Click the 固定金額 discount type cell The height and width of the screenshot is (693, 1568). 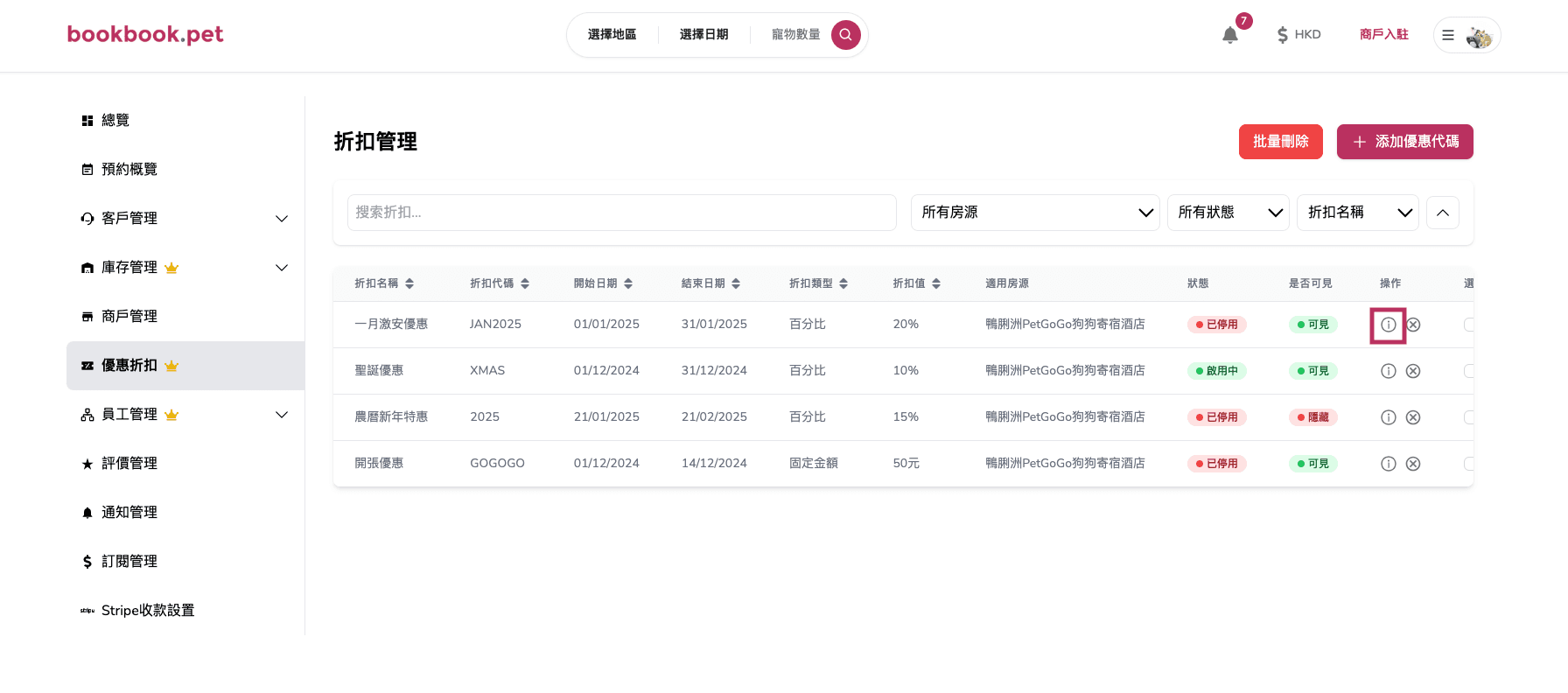tap(814, 464)
